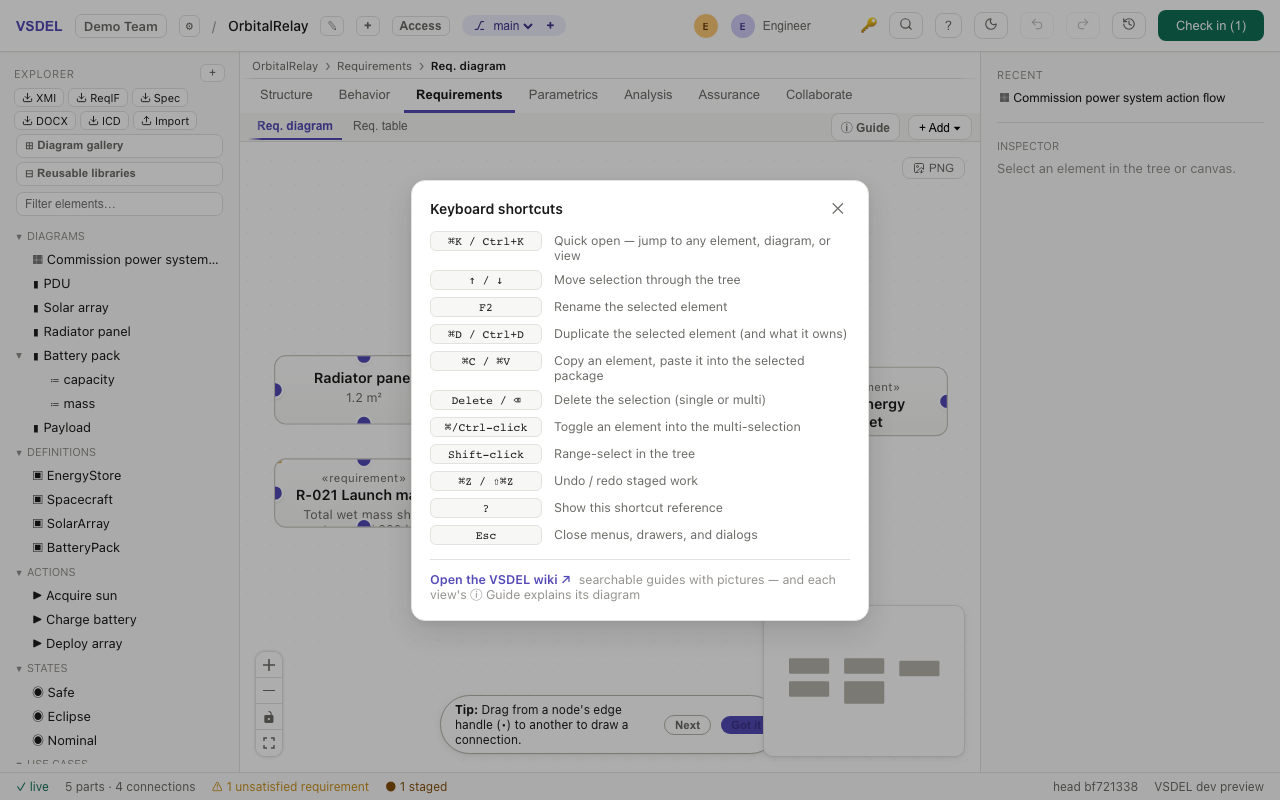Select mass attribute under Battery pack

point(79,404)
